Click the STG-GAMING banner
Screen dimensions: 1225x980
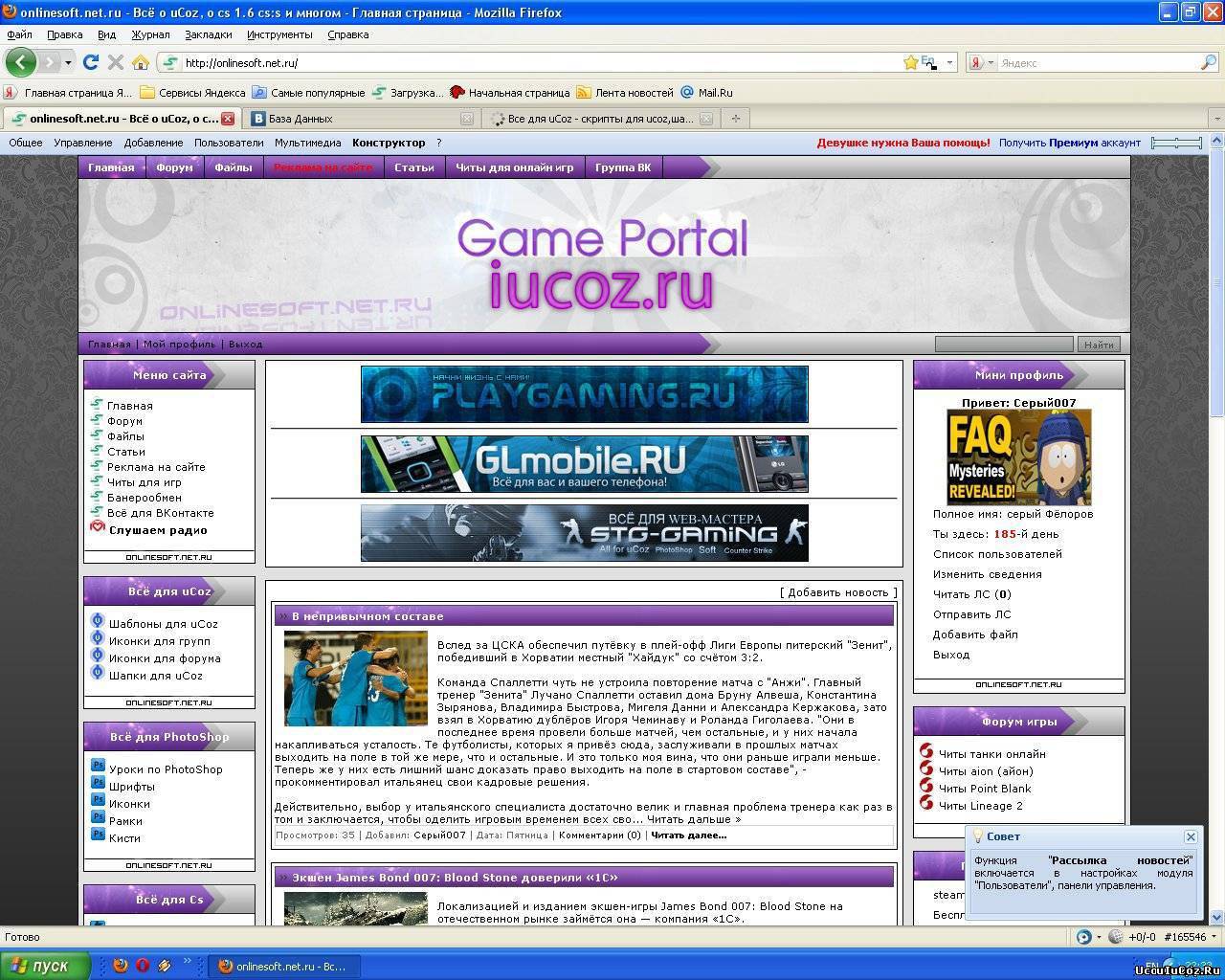click(585, 533)
